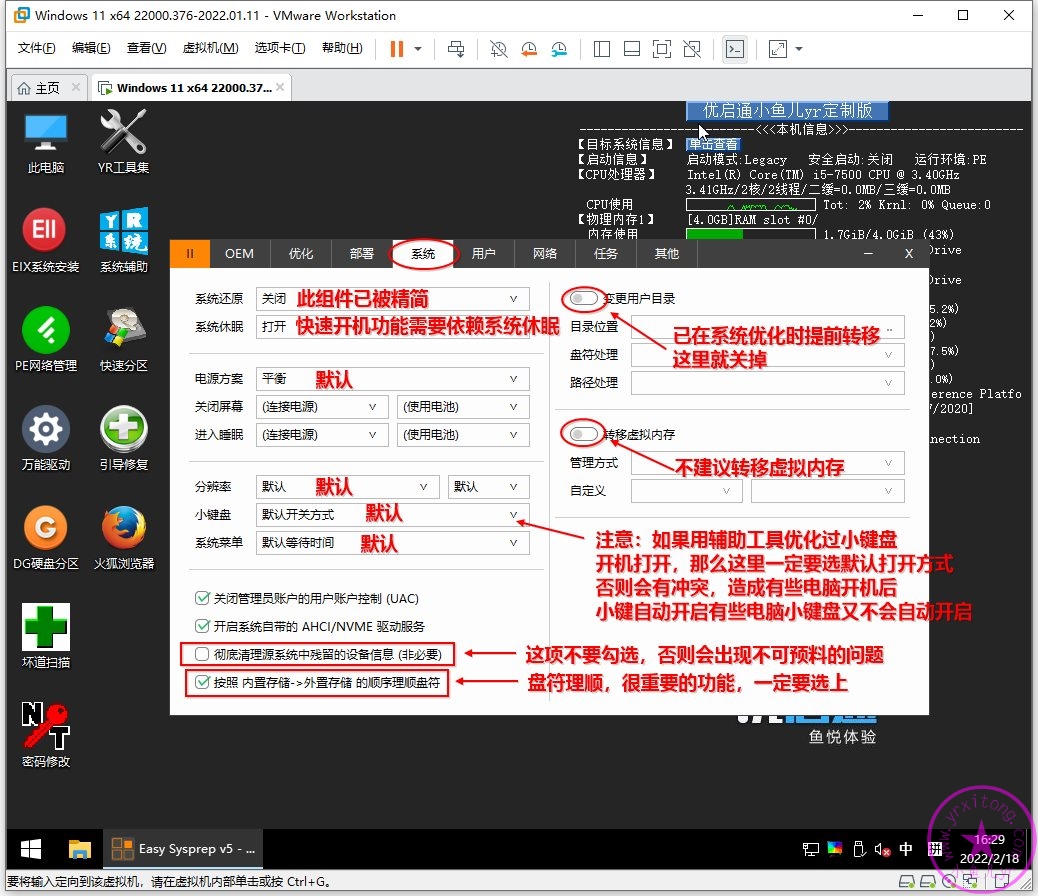Expand the 系统菜单 默认等待时间 dropdown
The width and height of the screenshot is (1038, 896).
[x=393, y=542]
